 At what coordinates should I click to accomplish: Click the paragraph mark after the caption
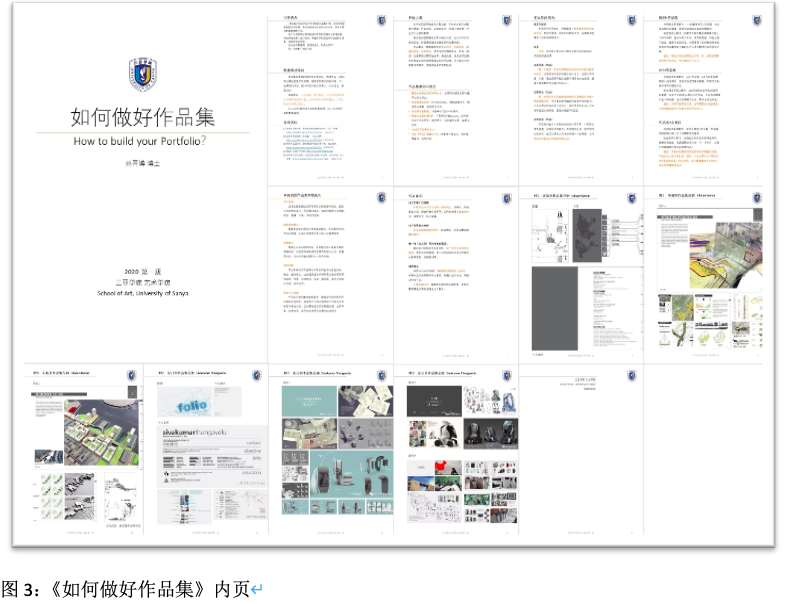[x=256, y=589]
